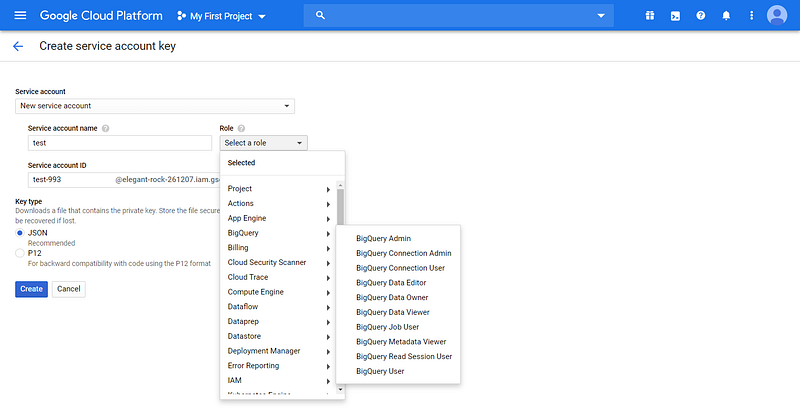
Task: Select the JSON key type
Action: click(x=20, y=233)
